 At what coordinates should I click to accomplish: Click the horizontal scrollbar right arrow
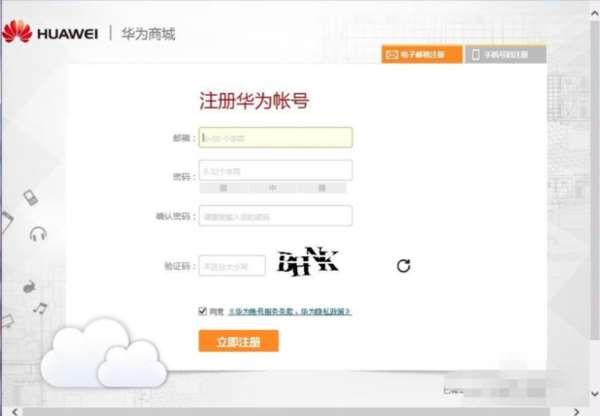pyautogui.click(x=576, y=412)
